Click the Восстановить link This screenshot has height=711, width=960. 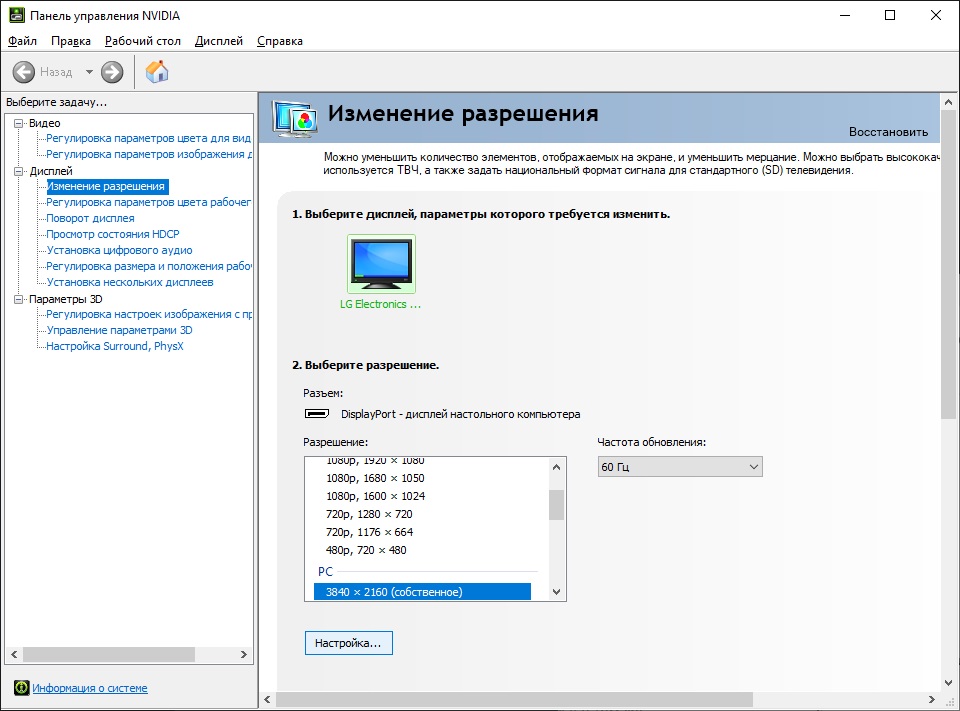(888, 132)
